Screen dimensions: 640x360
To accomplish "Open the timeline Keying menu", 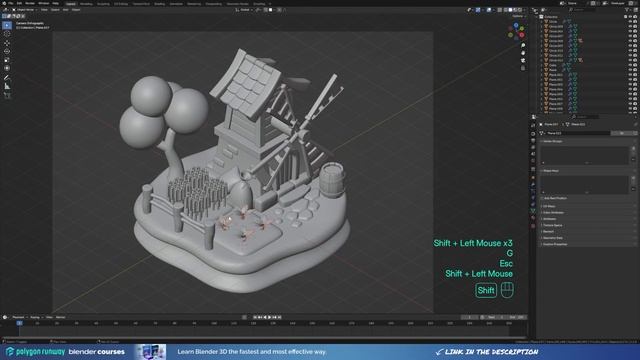I will 36,317.
